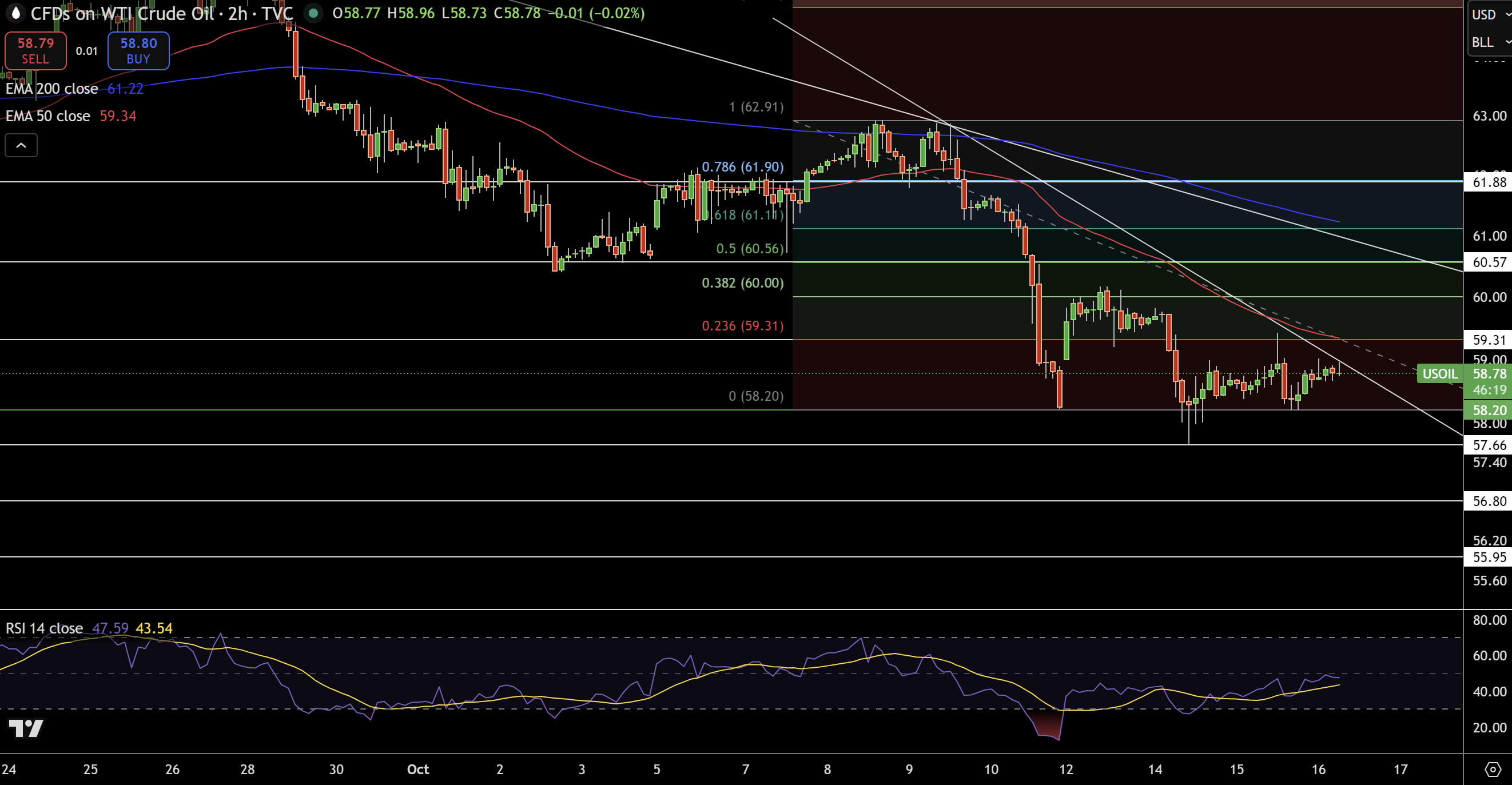Select the RSI 14 close indicator legend
The image size is (1512, 785).
(x=44, y=628)
